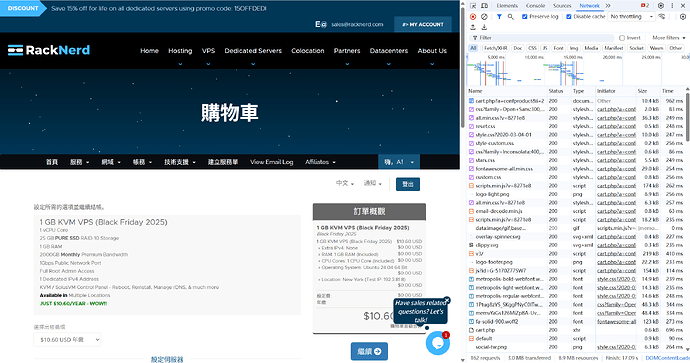Open the billing cycle $10.60 USD dropdown
This screenshot has width=690, height=363.
(x=67, y=339)
